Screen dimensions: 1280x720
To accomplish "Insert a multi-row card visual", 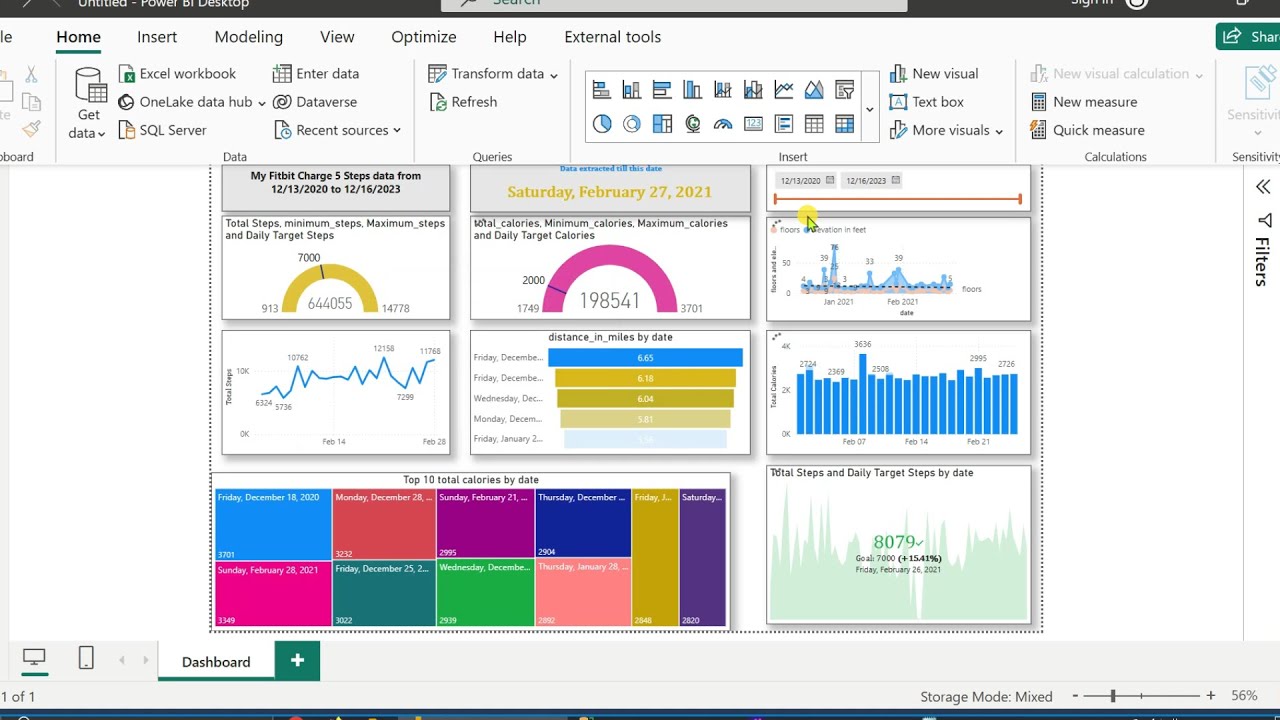I will click(x=784, y=124).
